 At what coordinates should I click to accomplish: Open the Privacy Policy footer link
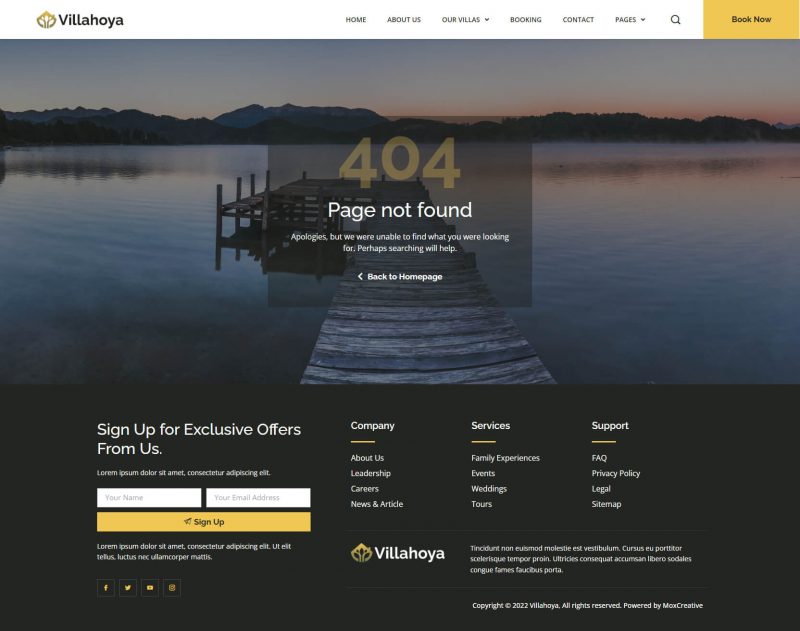pos(615,473)
